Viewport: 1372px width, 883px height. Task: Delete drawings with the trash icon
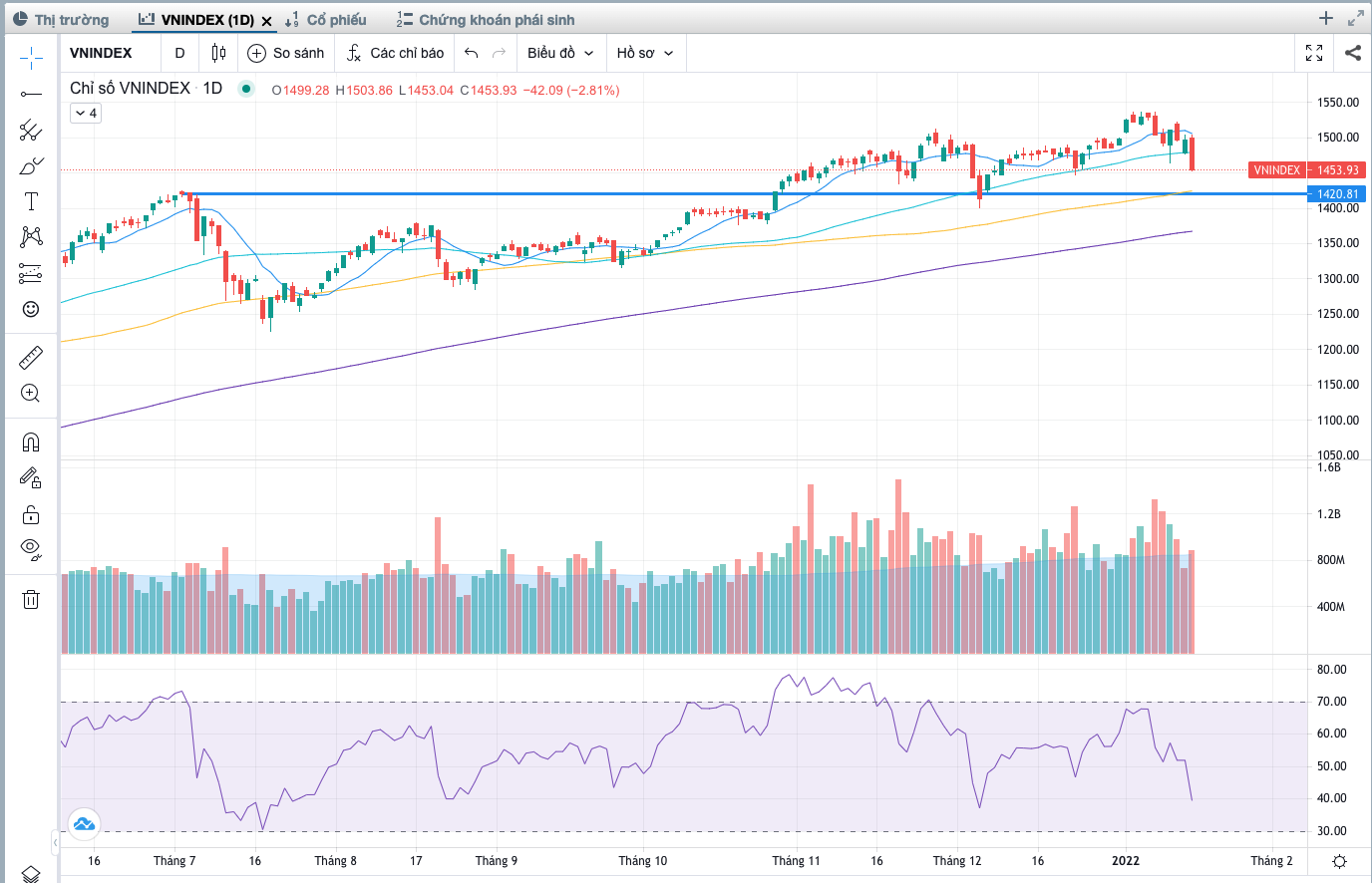click(x=31, y=599)
